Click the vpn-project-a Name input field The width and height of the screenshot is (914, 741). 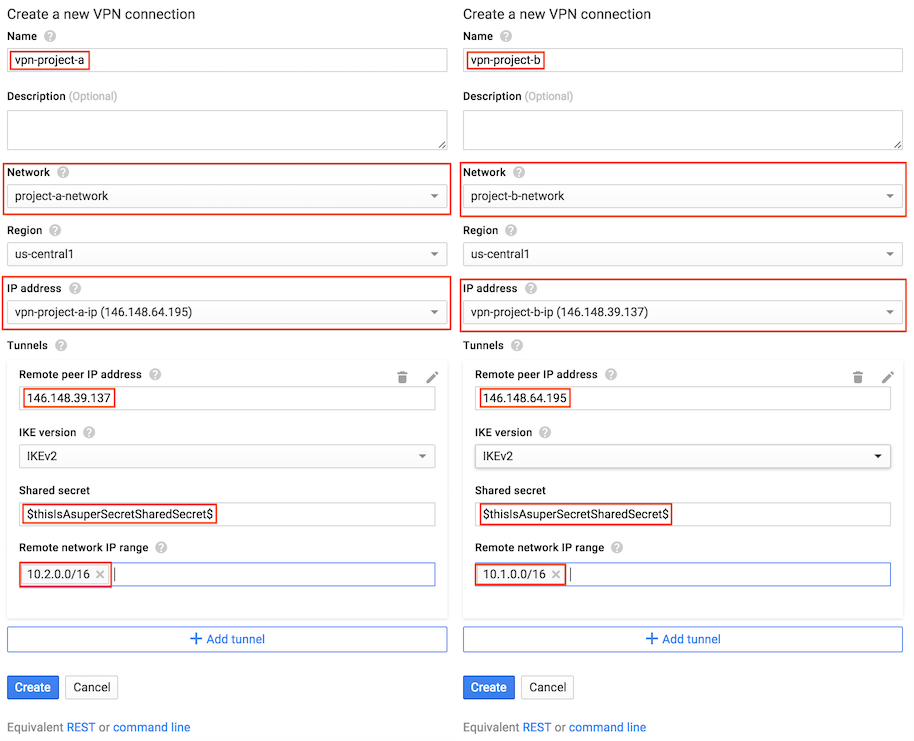(227, 60)
